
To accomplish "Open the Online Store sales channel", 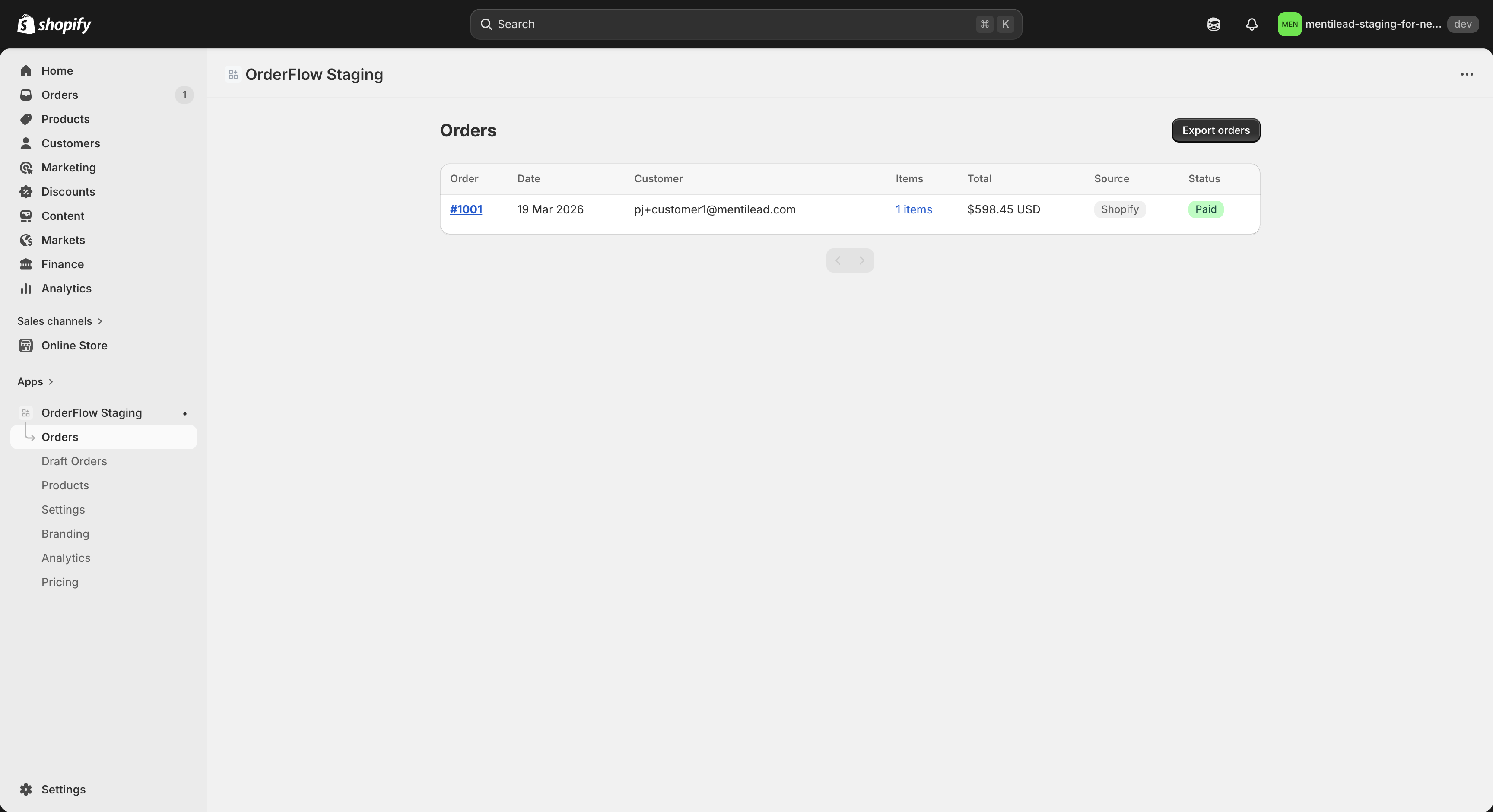I will coord(74,346).
